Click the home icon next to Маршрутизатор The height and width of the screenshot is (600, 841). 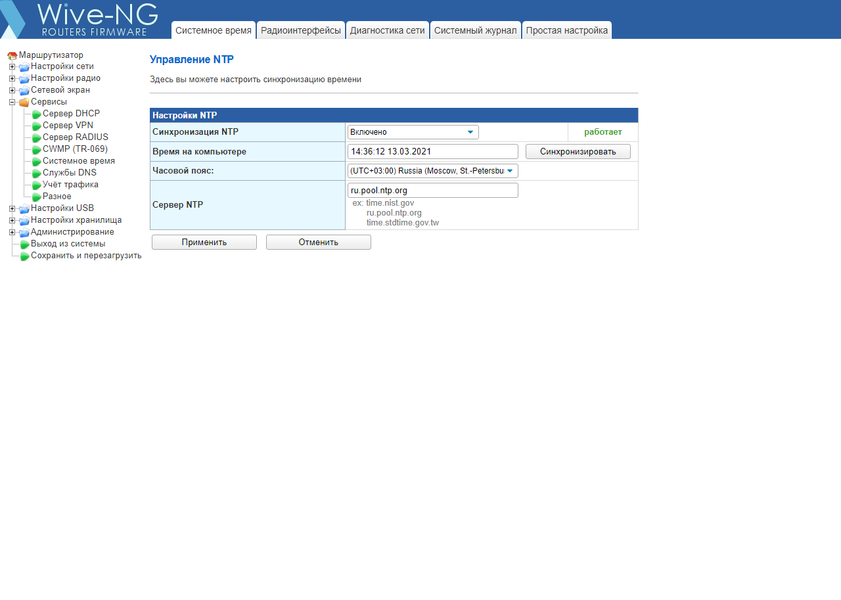pos(12,55)
